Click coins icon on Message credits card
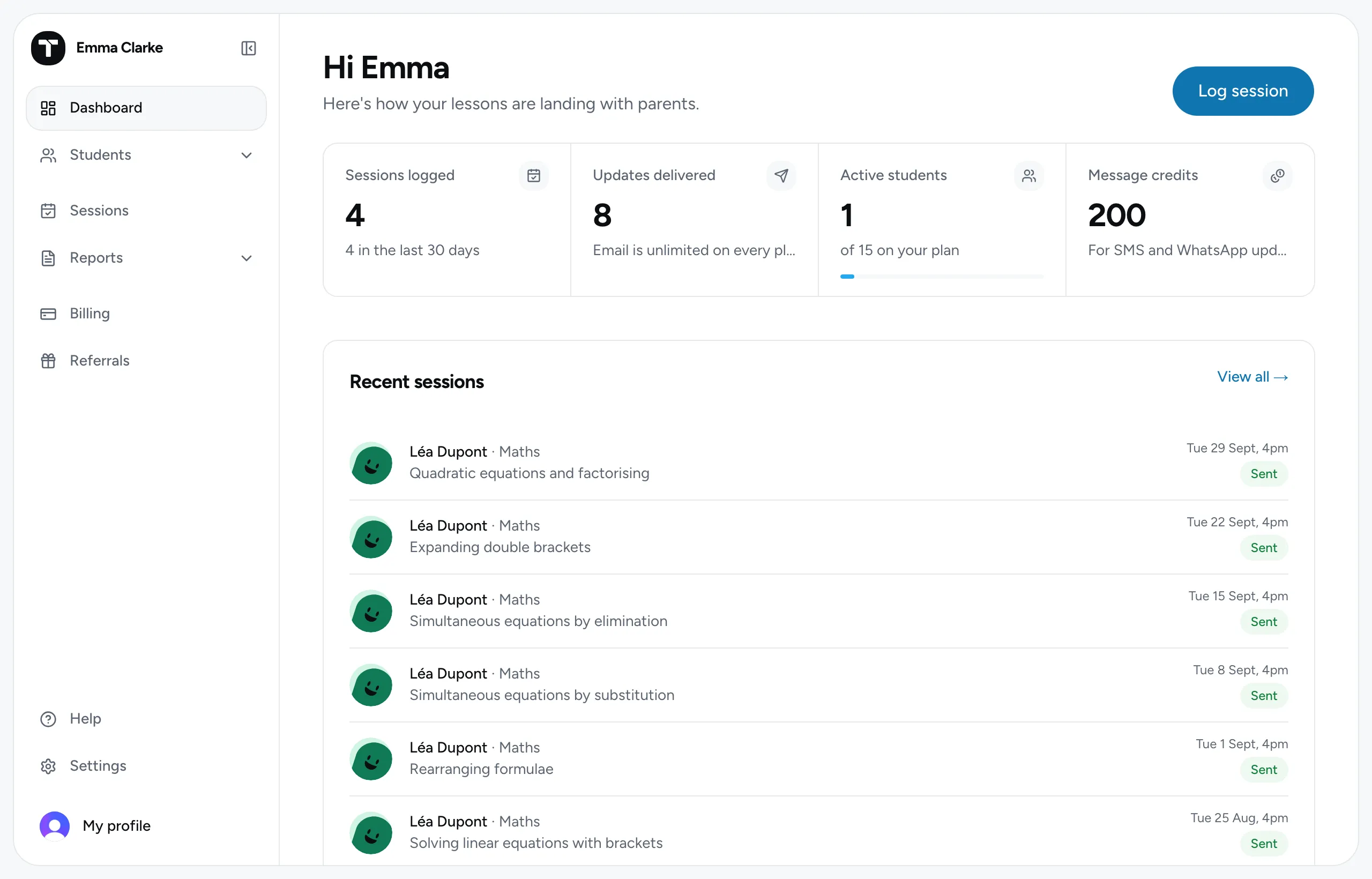This screenshot has height=879, width=1372. [x=1277, y=175]
